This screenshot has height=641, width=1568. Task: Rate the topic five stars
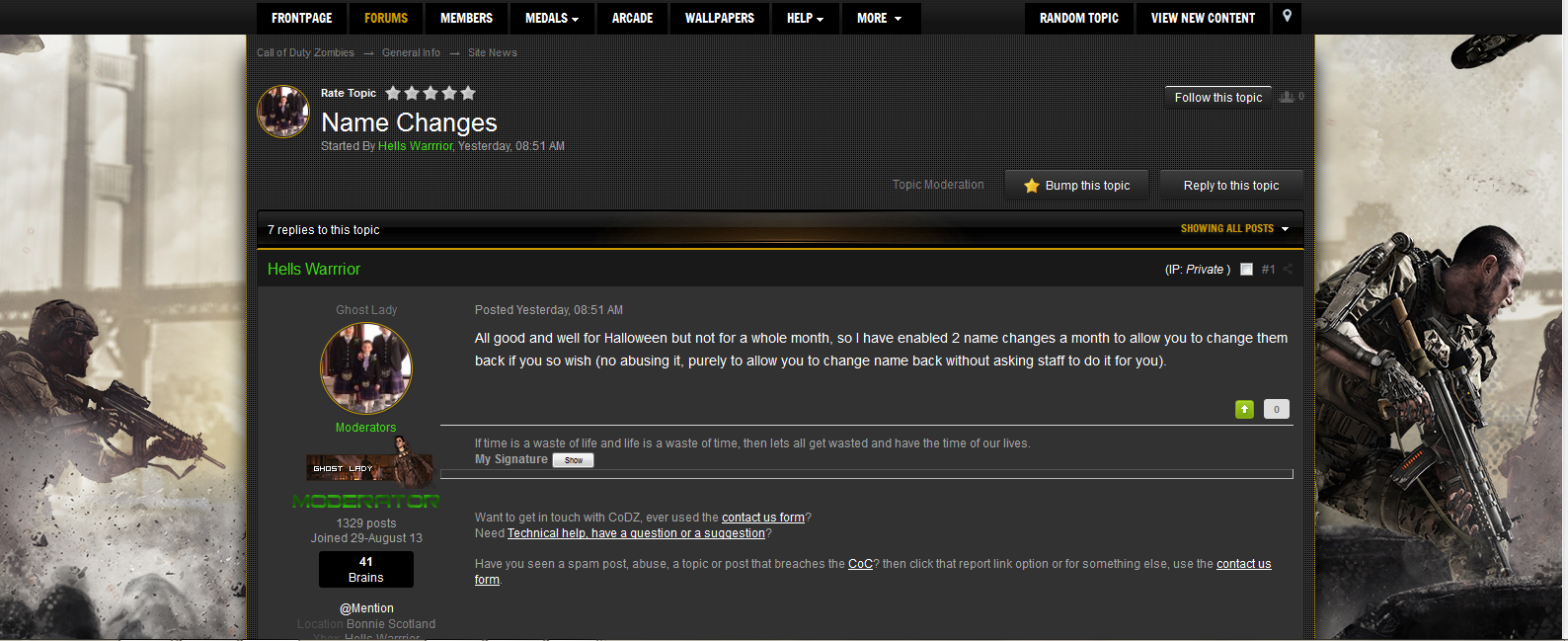coord(468,93)
